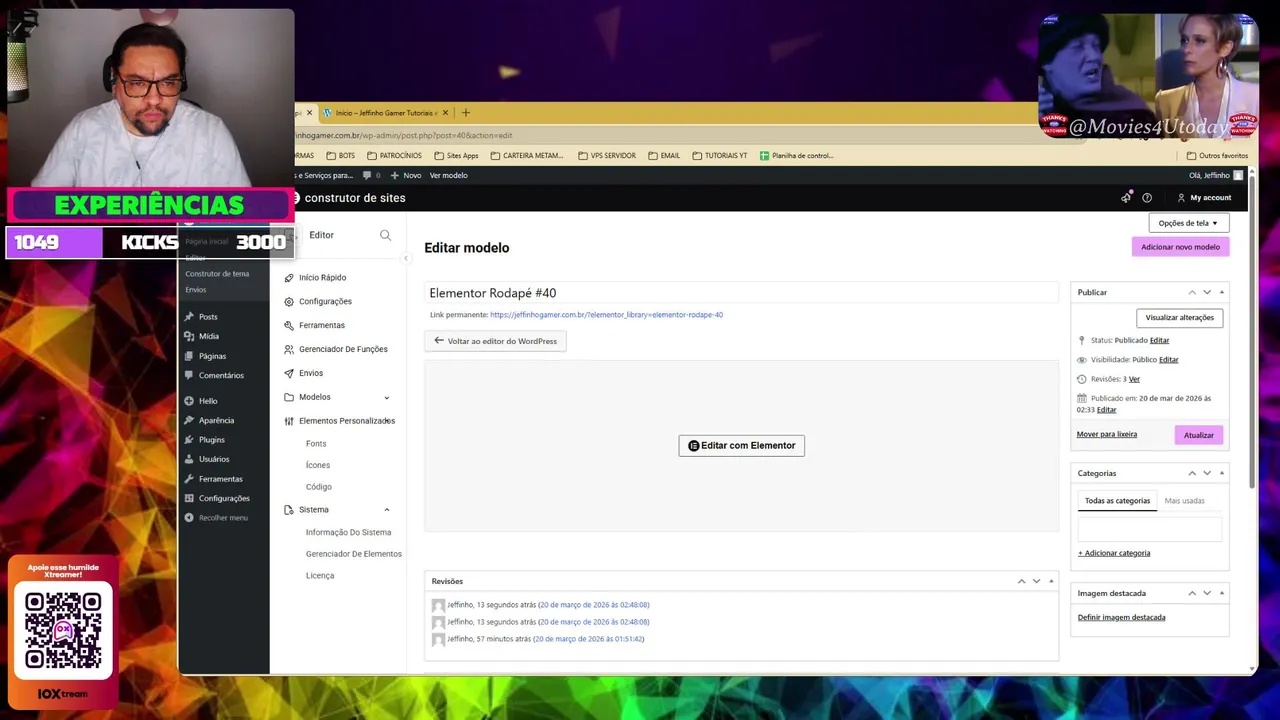Screen dimensions: 1280x720
Task: Click the + Novo admin bar item
Action: [x=407, y=175]
